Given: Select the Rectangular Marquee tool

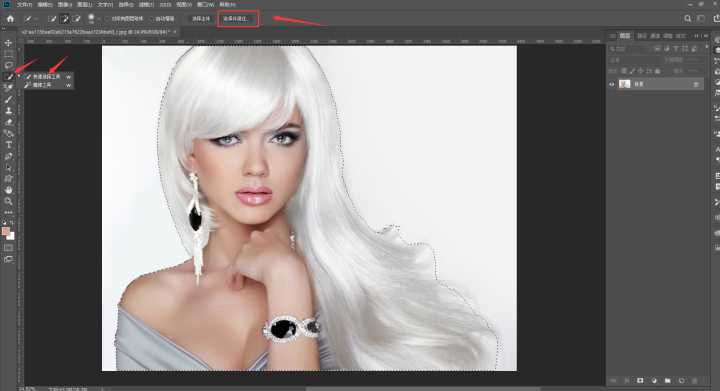Looking at the screenshot, I should [x=8, y=54].
